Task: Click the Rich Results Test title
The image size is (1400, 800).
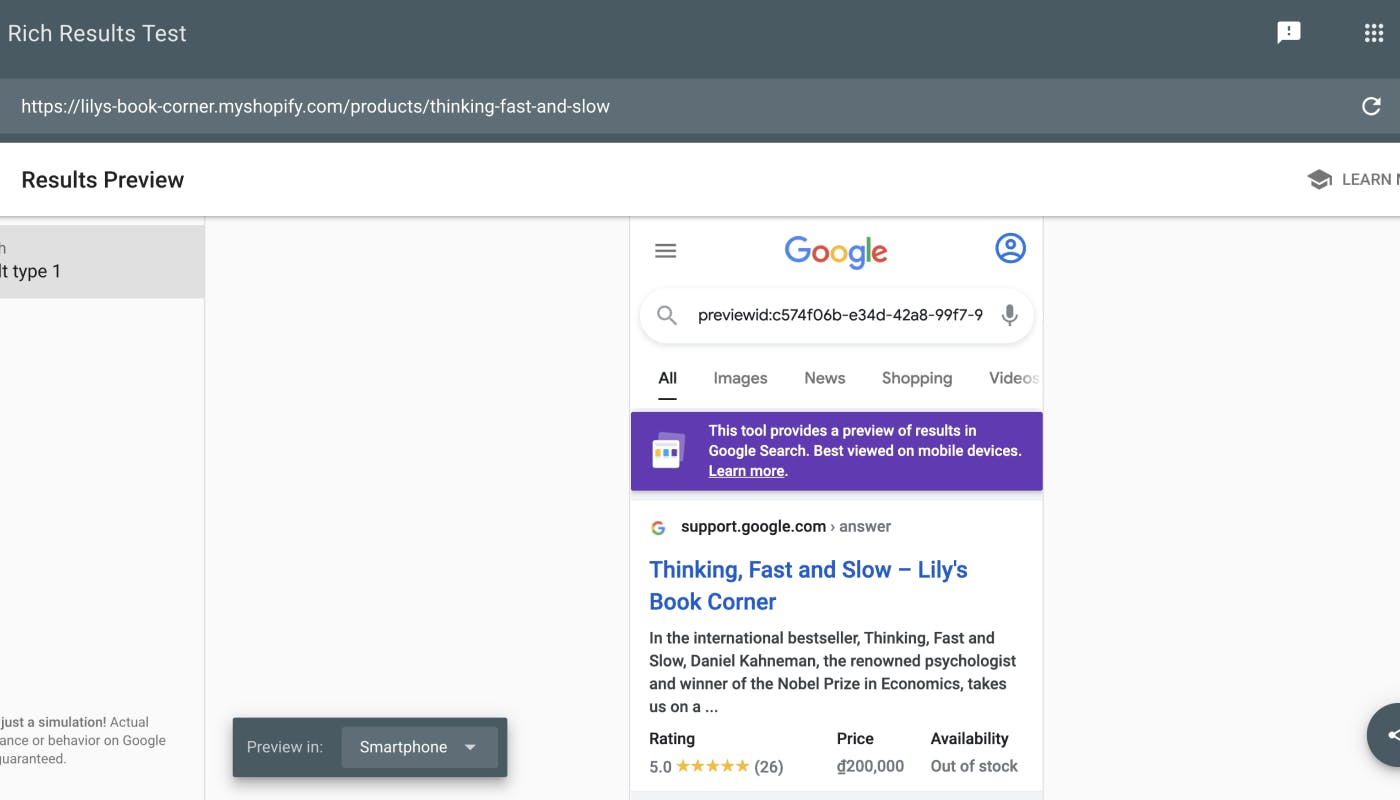Action: tap(96, 33)
